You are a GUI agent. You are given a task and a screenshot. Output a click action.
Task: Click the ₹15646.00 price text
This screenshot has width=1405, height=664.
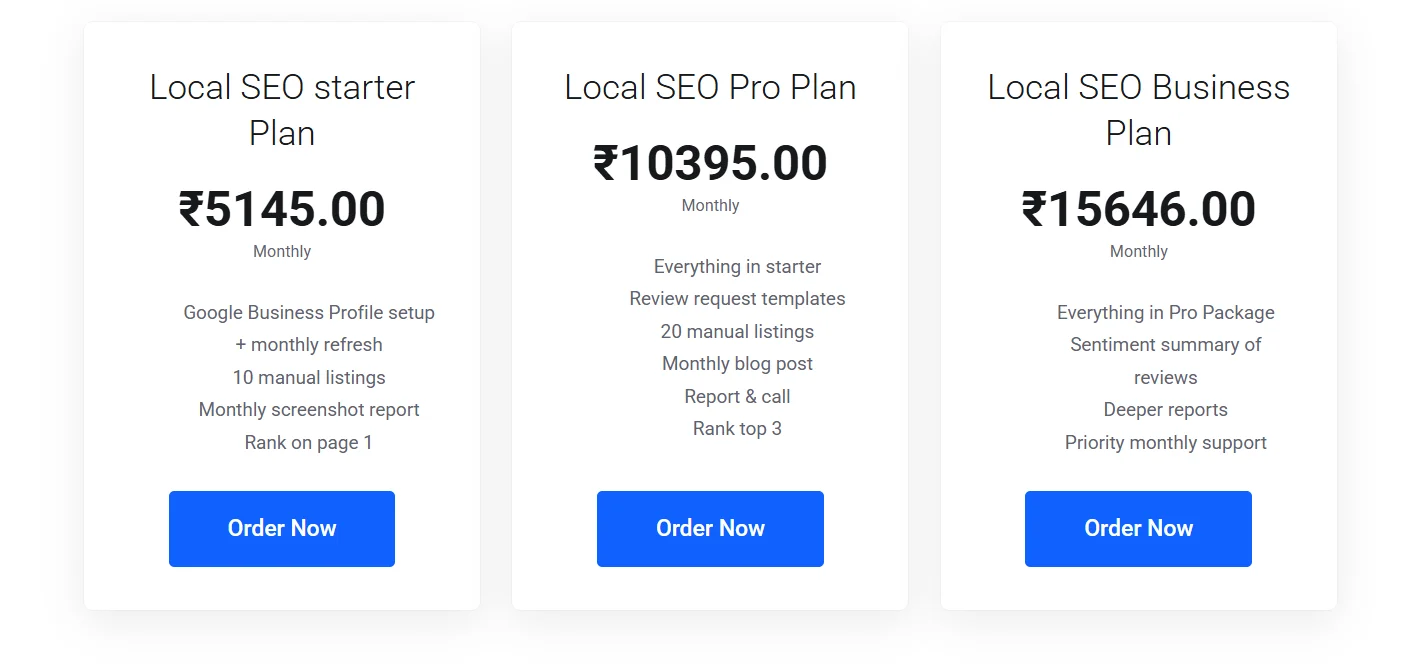tap(1138, 208)
